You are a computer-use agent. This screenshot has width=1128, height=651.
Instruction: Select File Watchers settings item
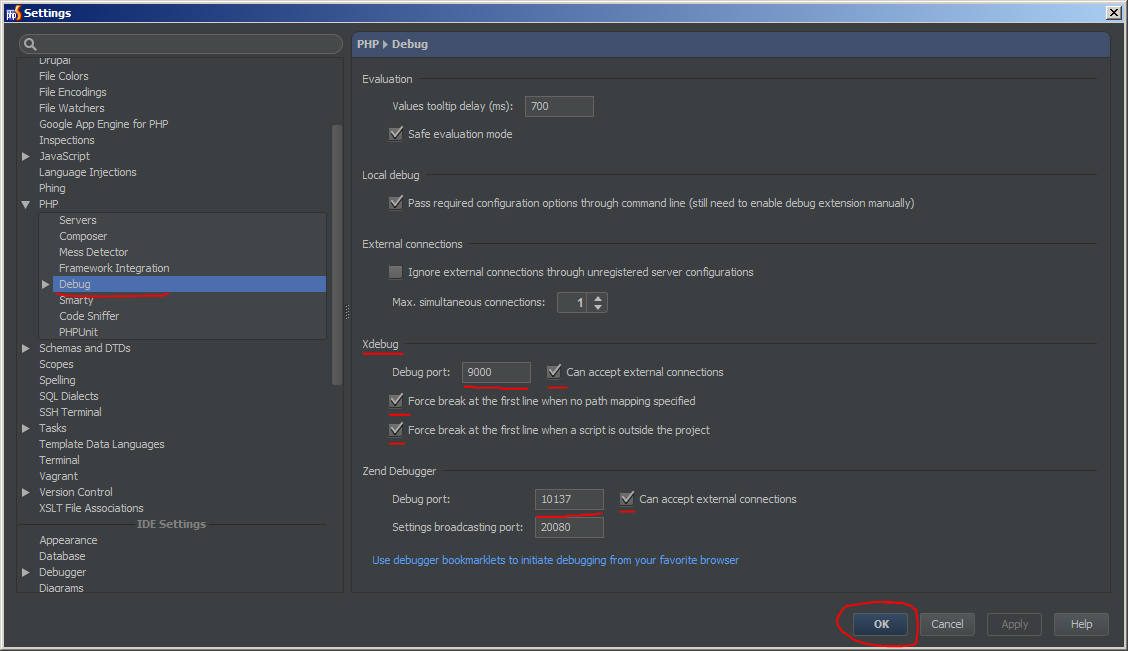[x=71, y=108]
